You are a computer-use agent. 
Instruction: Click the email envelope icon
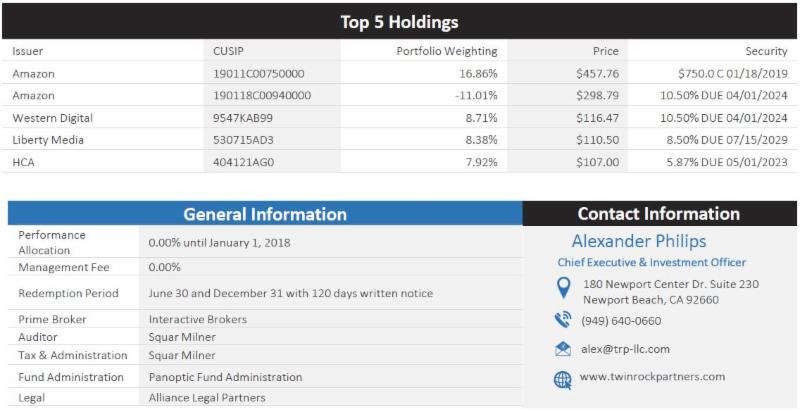(x=563, y=349)
